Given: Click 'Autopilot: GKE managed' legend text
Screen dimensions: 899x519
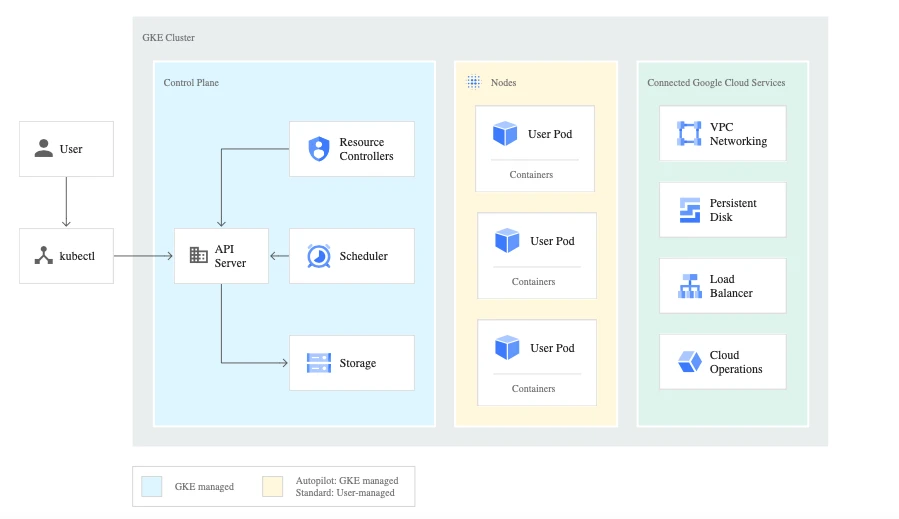Looking at the screenshot, I should point(347,481).
